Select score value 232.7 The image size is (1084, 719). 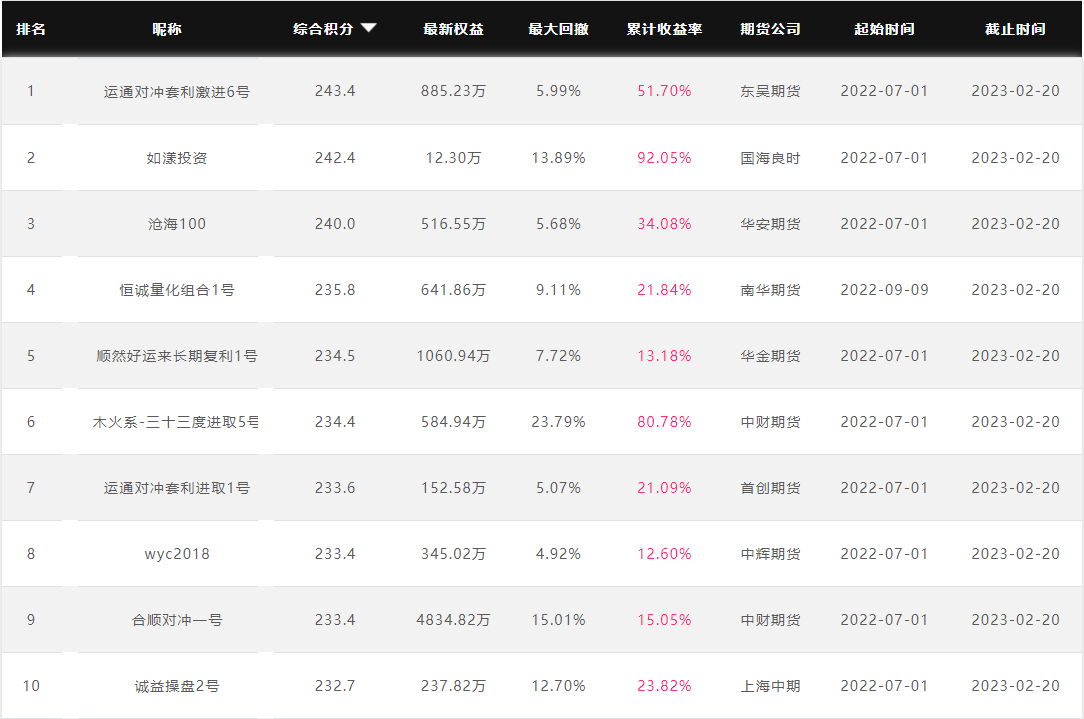pyautogui.click(x=335, y=686)
